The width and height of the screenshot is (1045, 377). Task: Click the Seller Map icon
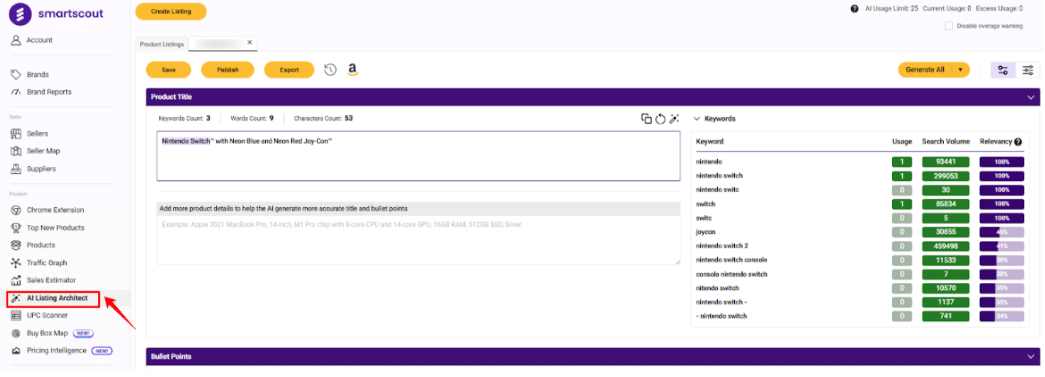point(17,151)
